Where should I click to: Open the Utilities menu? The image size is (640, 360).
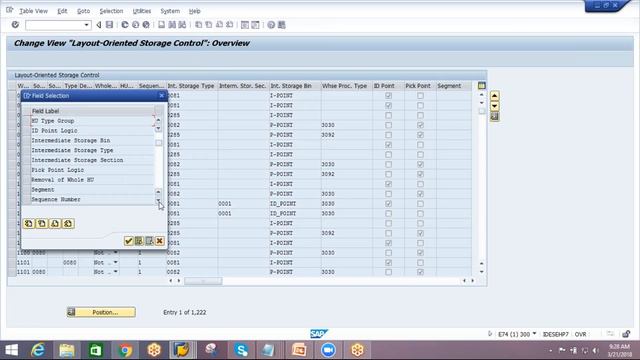[x=142, y=11]
